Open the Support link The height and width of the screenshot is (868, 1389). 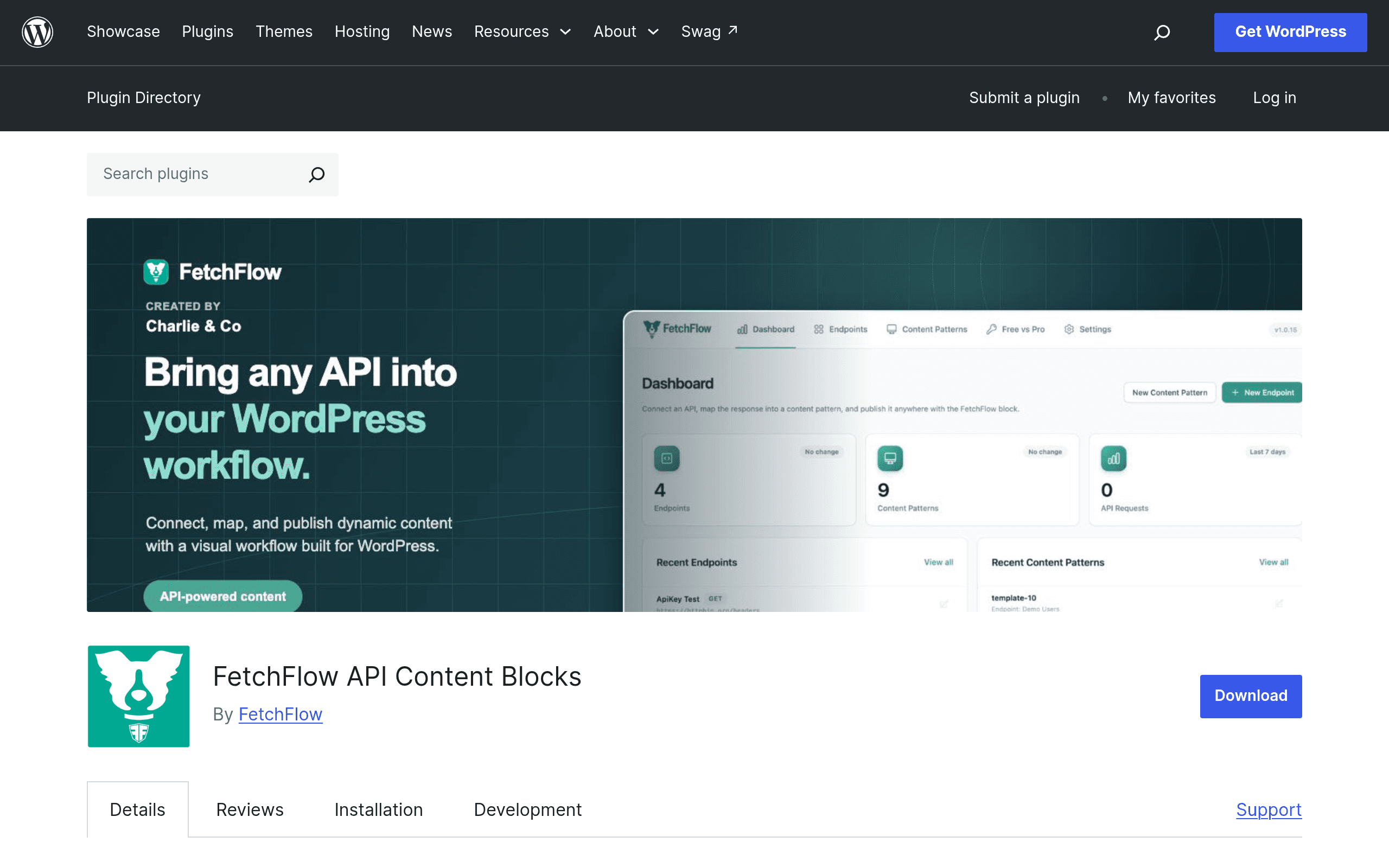(x=1269, y=809)
